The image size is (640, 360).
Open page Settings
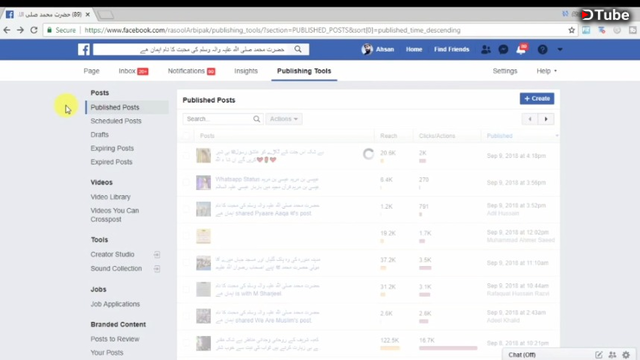(505, 71)
